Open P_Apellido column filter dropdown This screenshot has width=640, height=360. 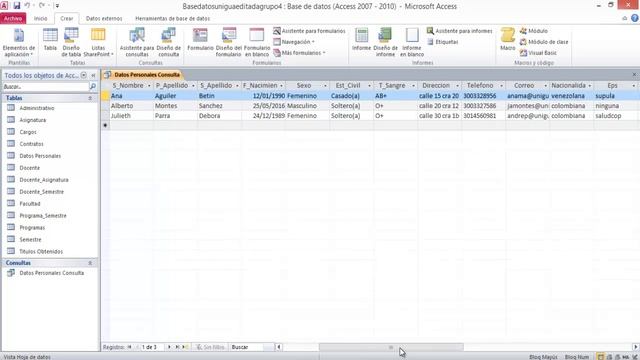pos(193,86)
